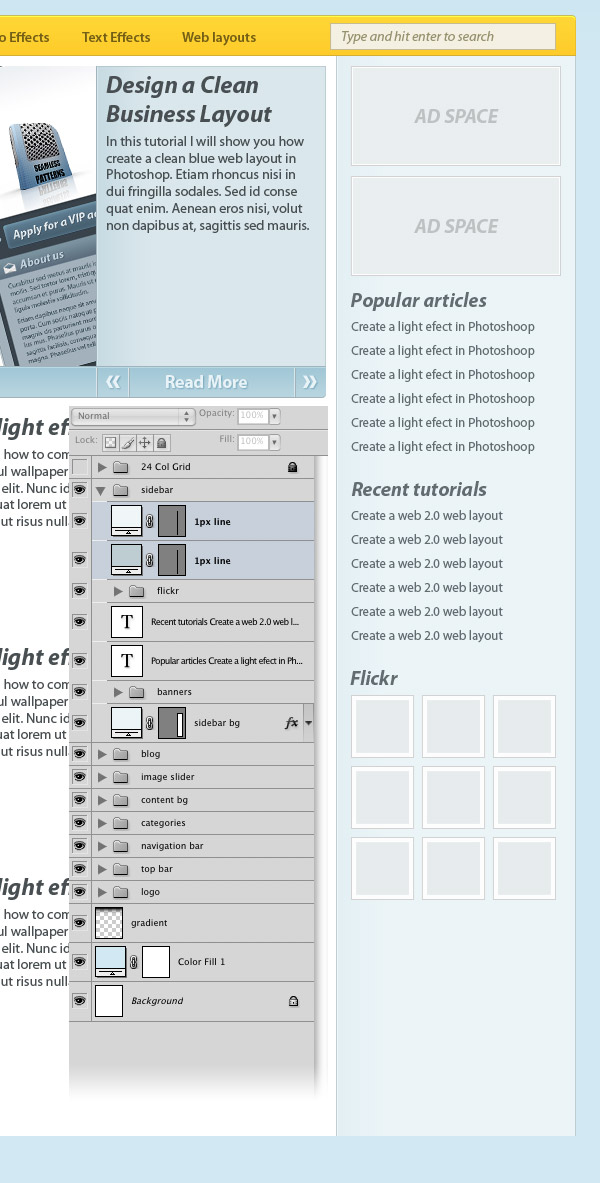Hide the blog group with its eye icon

tap(79, 754)
